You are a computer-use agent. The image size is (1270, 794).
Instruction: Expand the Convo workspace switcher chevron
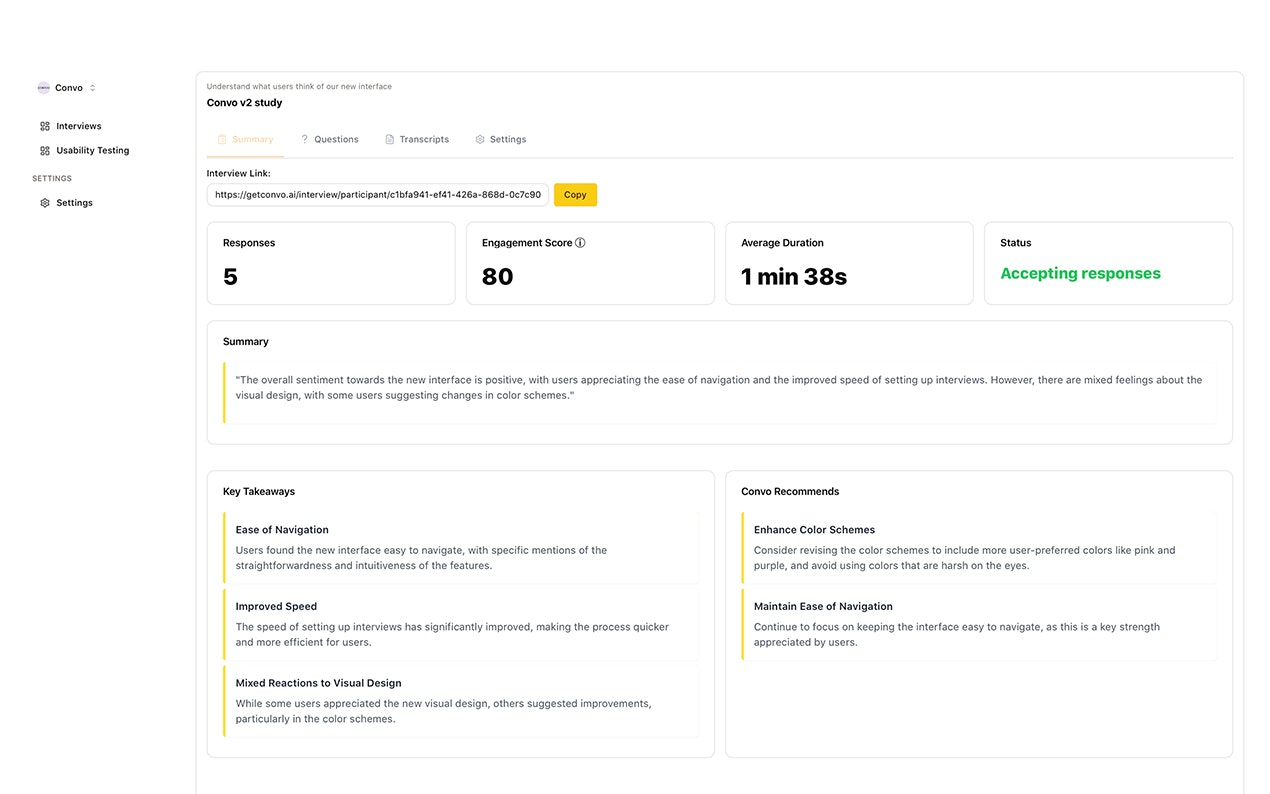click(x=93, y=88)
